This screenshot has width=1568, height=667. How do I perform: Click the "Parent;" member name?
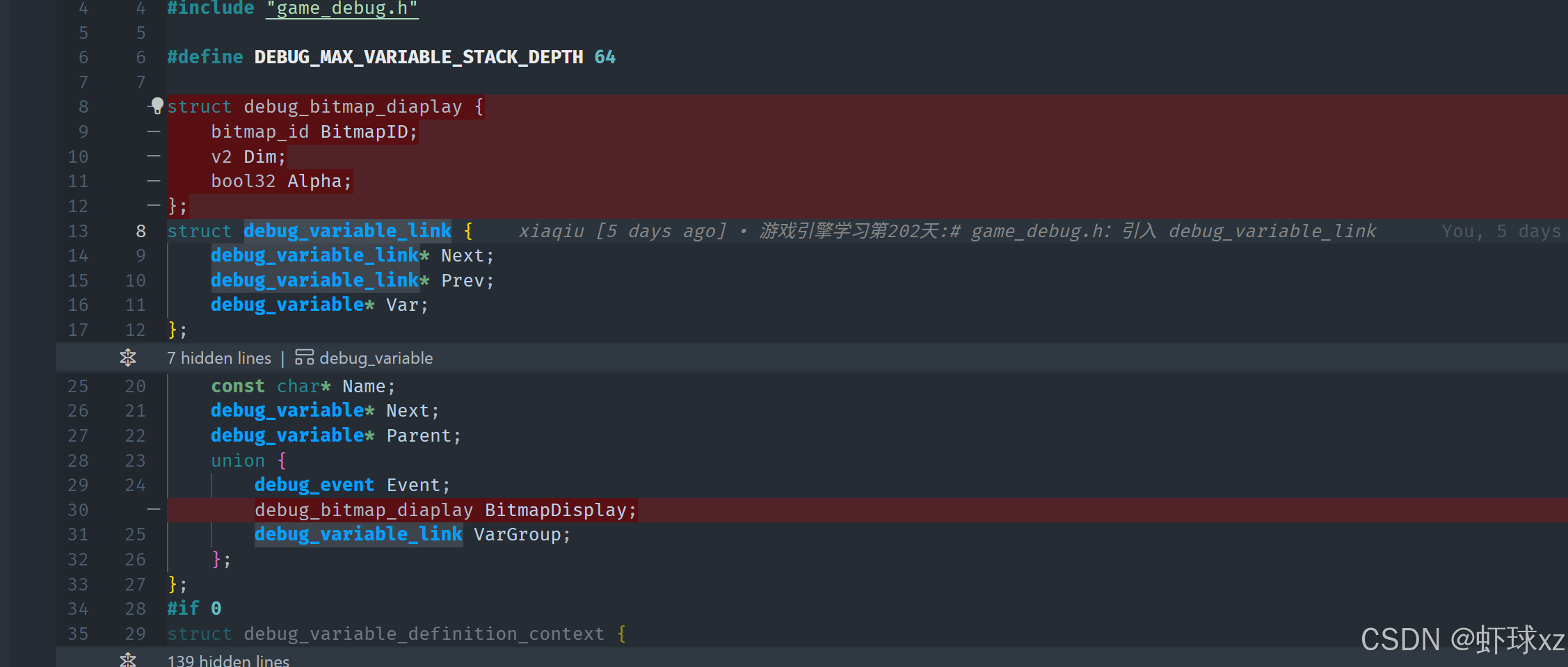coord(424,436)
